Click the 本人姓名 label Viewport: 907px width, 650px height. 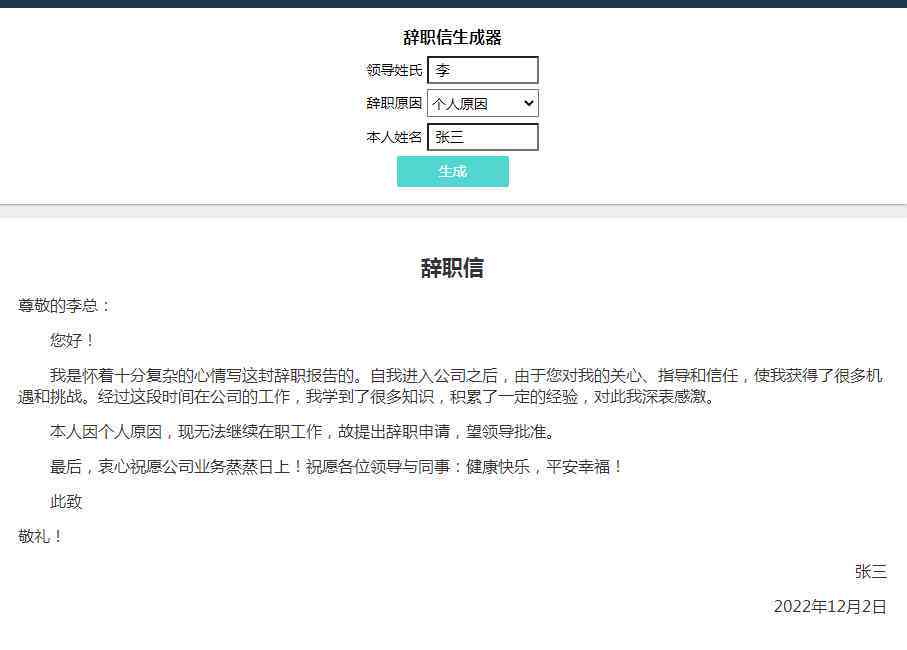[x=394, y=137]
